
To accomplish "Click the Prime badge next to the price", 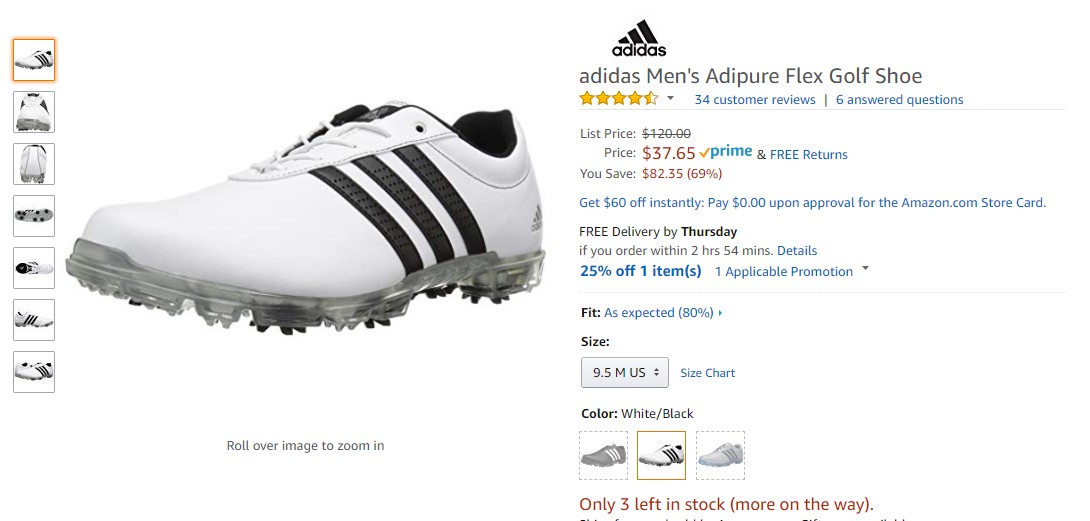I will click(726, 153).
